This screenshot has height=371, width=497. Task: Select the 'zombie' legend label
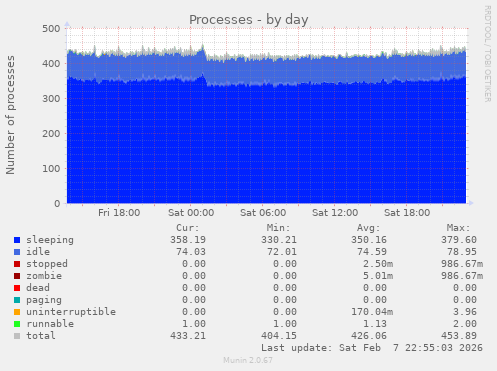point(44,276)
